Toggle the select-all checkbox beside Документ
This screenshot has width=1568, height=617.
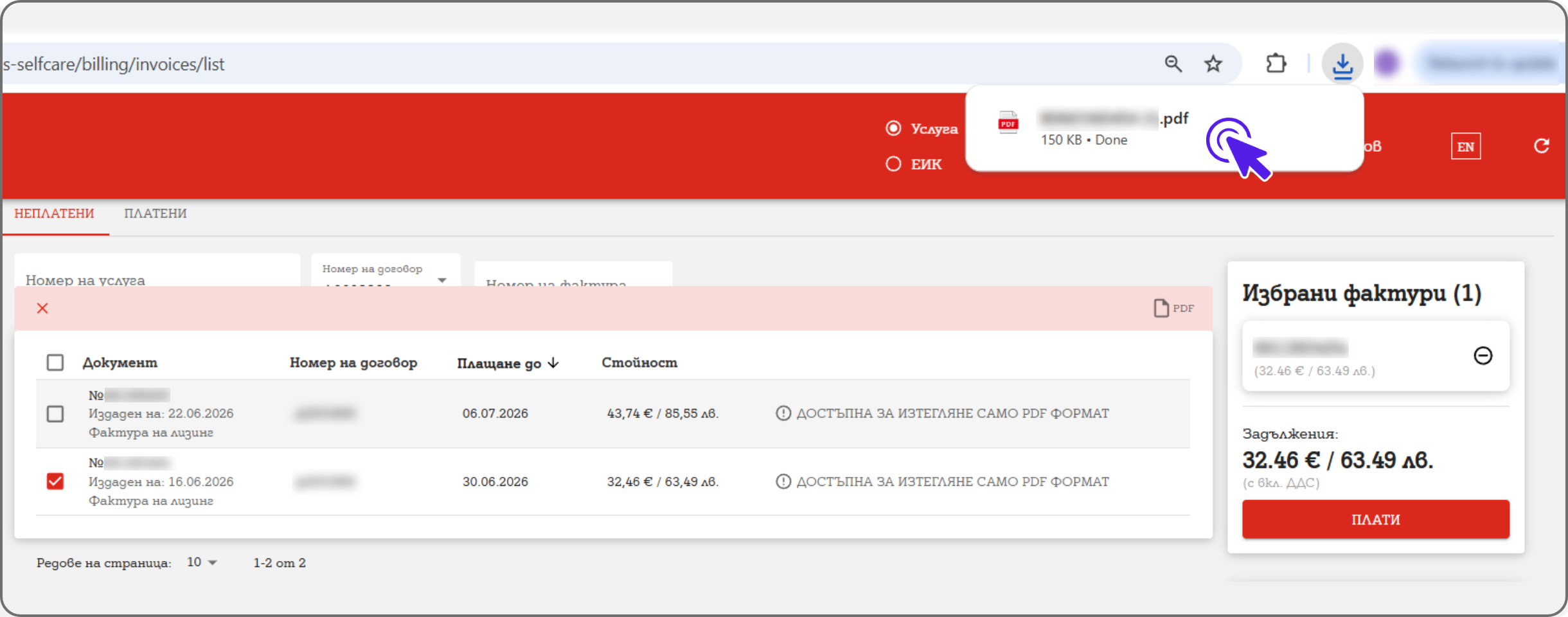click(55, 362)
